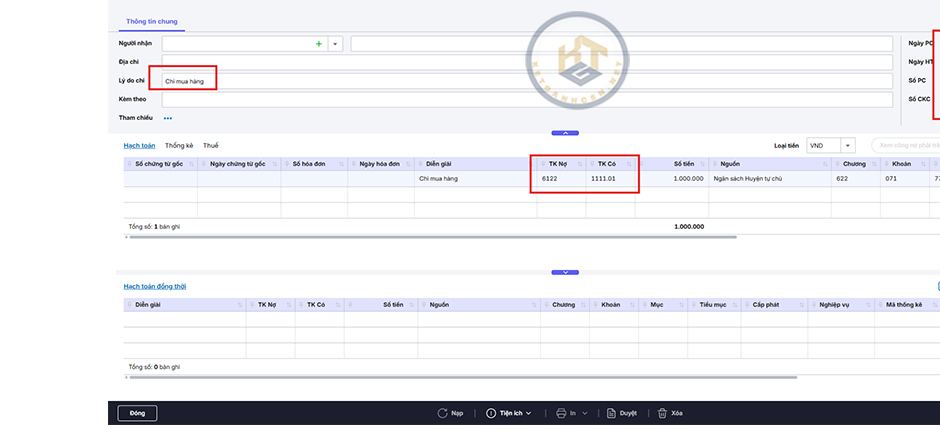Click the In printer icon
The height and width of the screenshot is (447, 940).
tap(561, 413)
